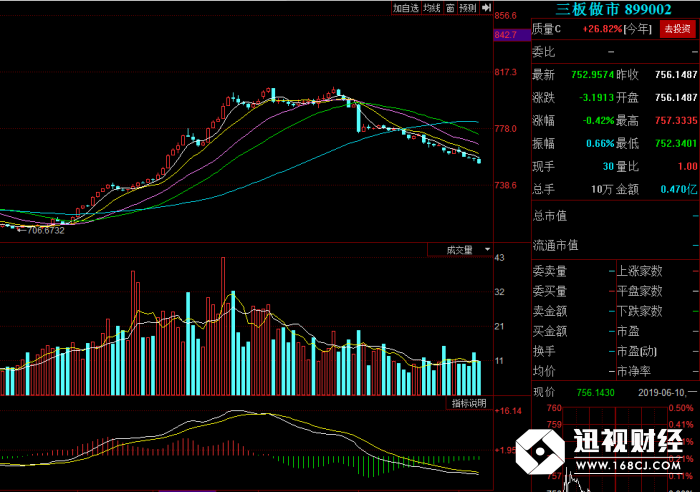This screenshot has width=700, height=492.
Task: Click the 加自选 add-to-watchlist button
Action: [406, 8]
